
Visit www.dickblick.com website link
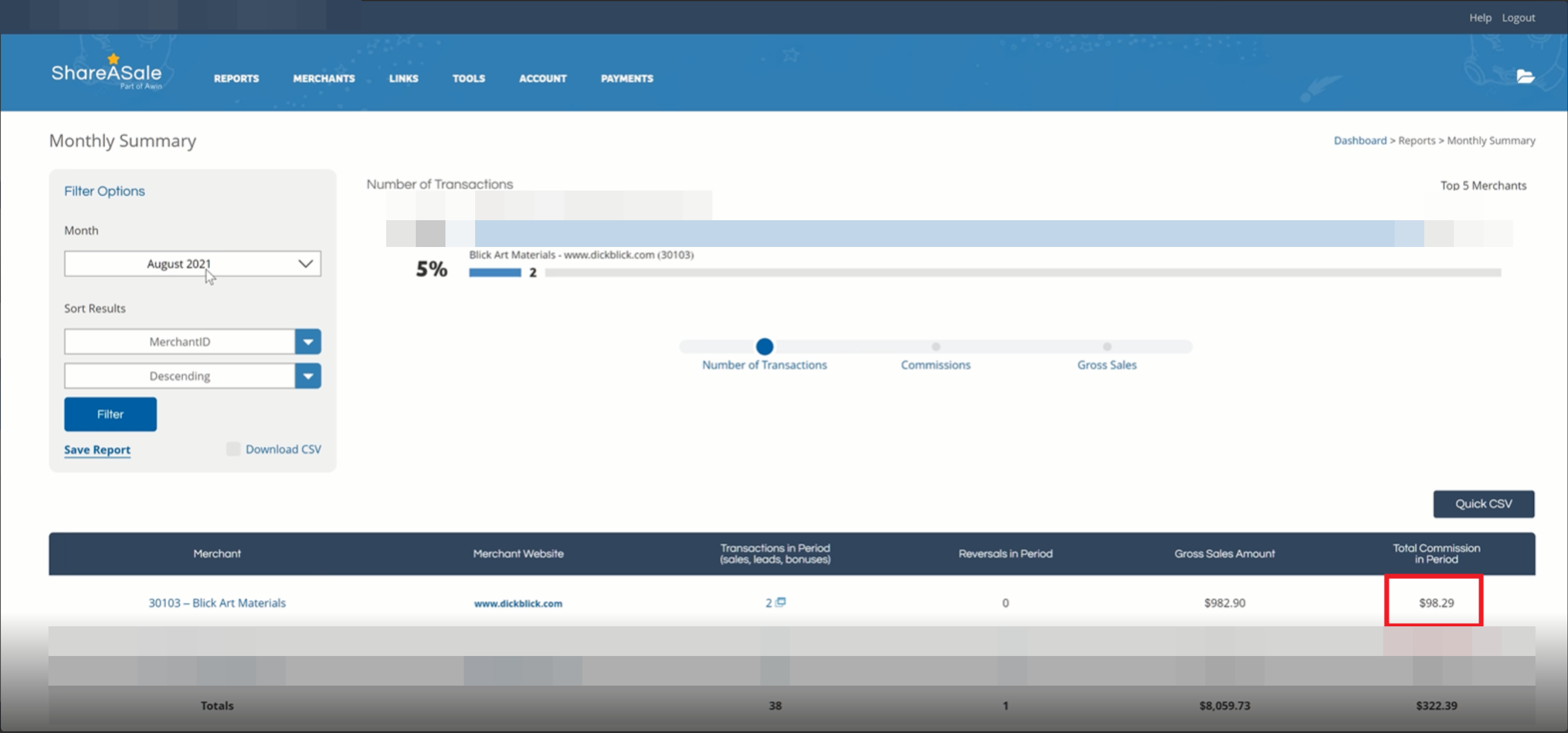coord(518,604)
